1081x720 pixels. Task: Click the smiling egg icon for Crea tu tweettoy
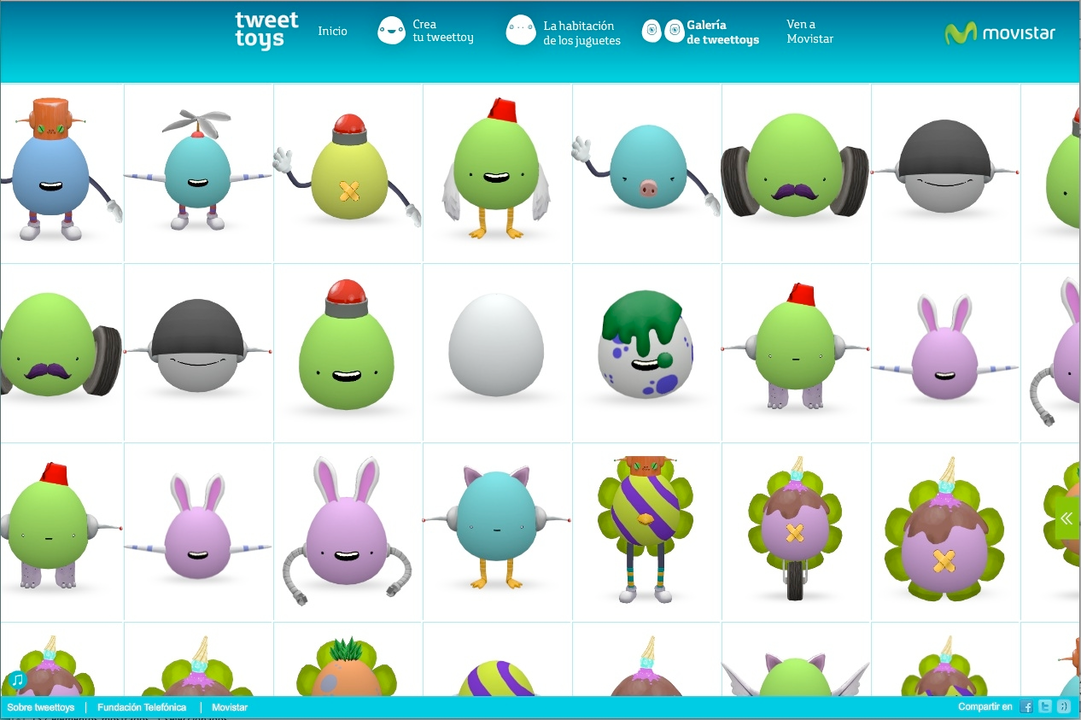(x=392, y=31)
